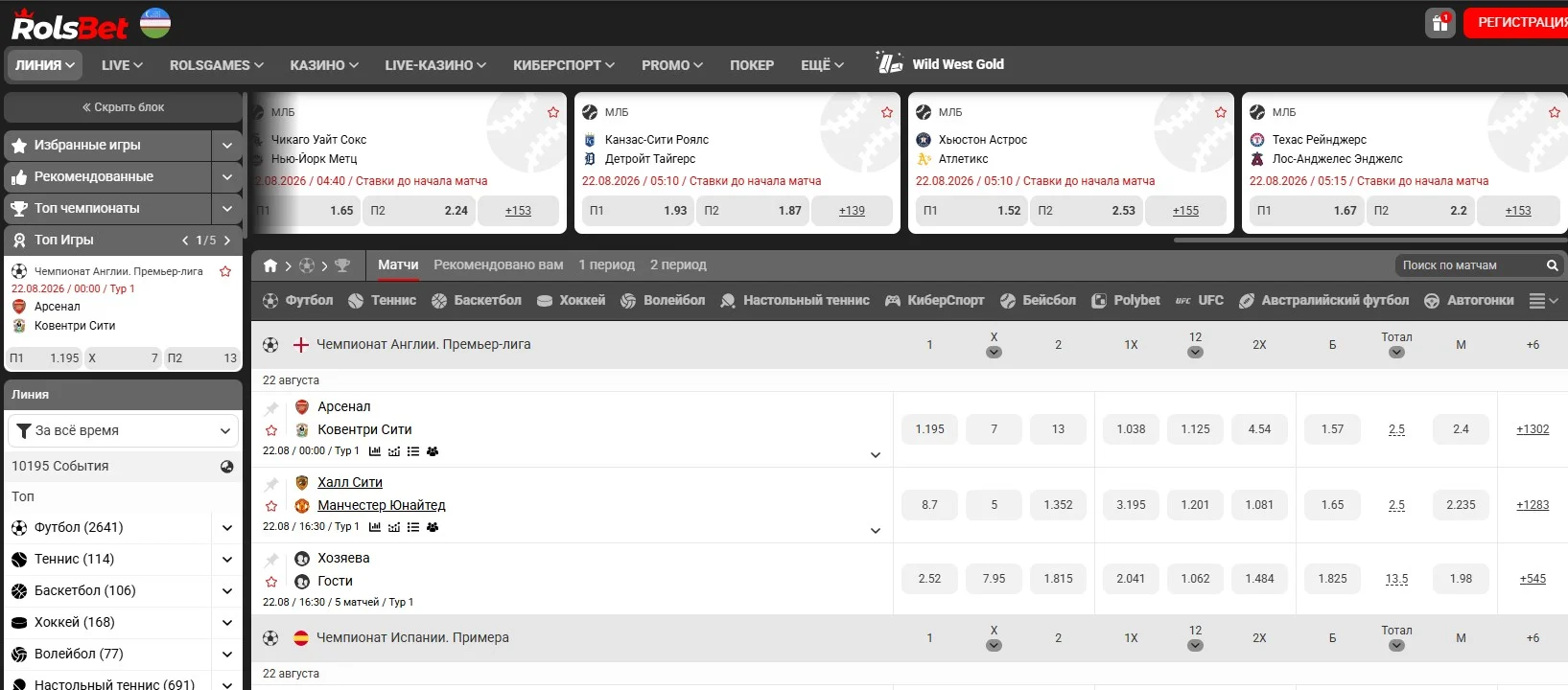1568x690 pixels.
Task: Favorite Халл Сити vs Манчестер Юнайтед match
Action: [271, 506]
